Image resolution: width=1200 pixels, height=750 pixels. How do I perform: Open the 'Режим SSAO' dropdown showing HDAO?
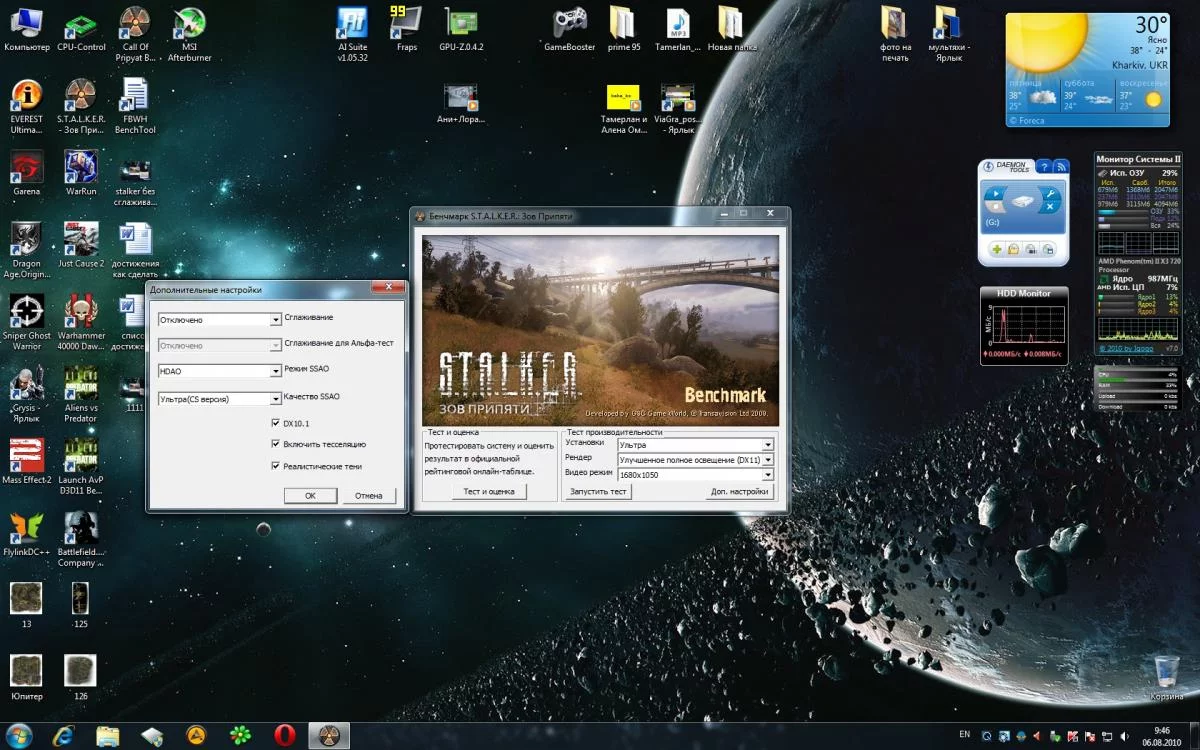point(276,371)
